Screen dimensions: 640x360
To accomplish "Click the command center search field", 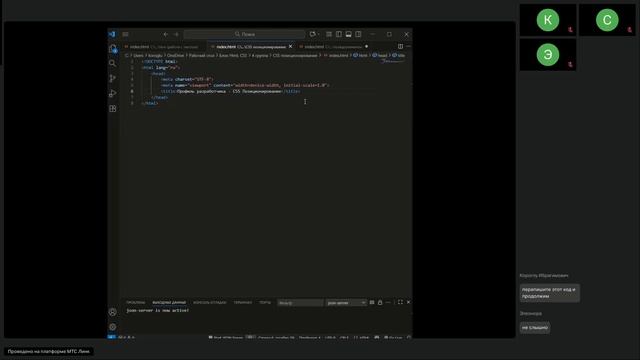I will (244, 34).
